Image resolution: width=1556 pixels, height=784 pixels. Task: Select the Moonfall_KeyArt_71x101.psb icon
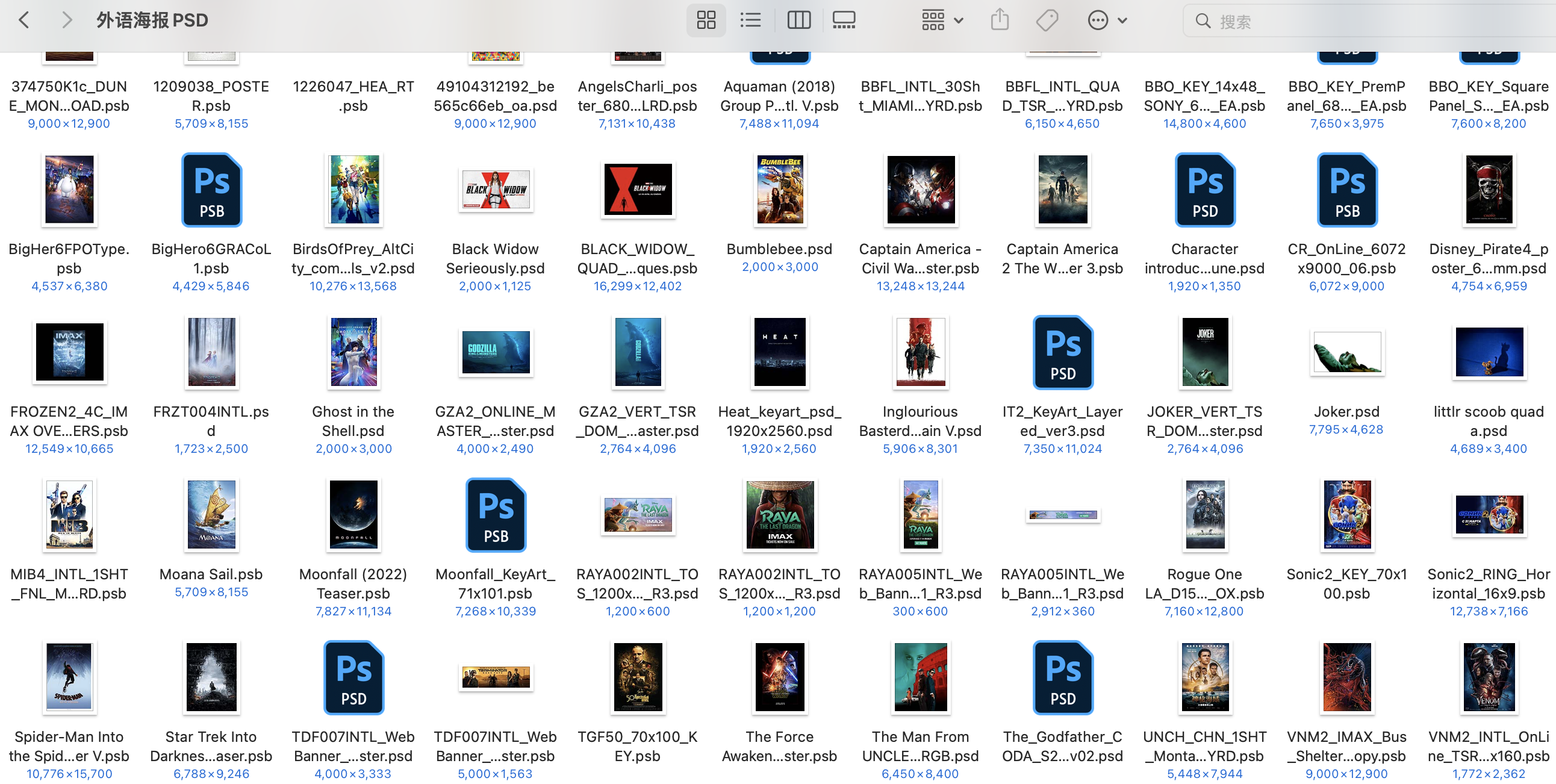(x=496, y=515)
